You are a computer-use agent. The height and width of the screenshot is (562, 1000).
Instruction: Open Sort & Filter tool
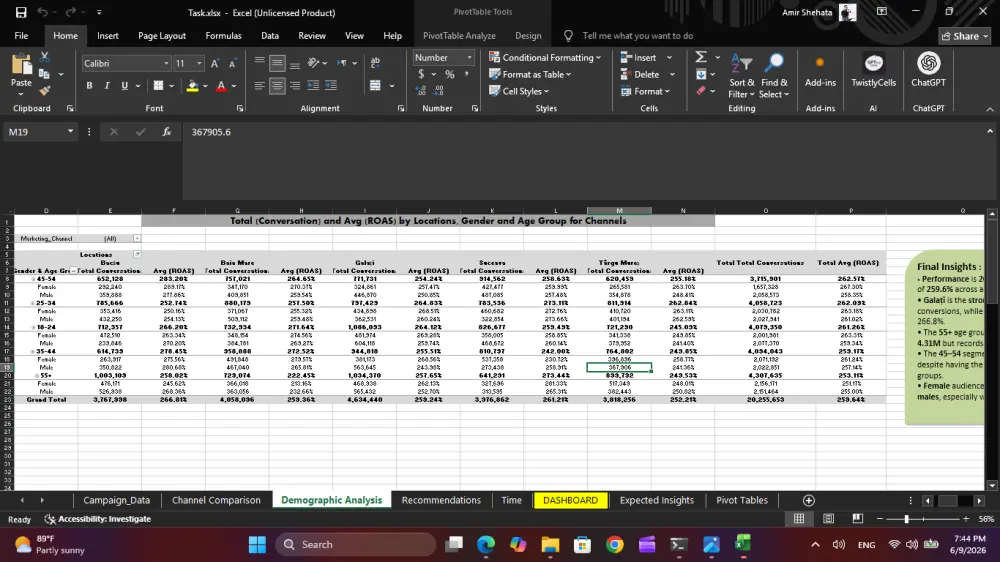(x=741, y=77)
